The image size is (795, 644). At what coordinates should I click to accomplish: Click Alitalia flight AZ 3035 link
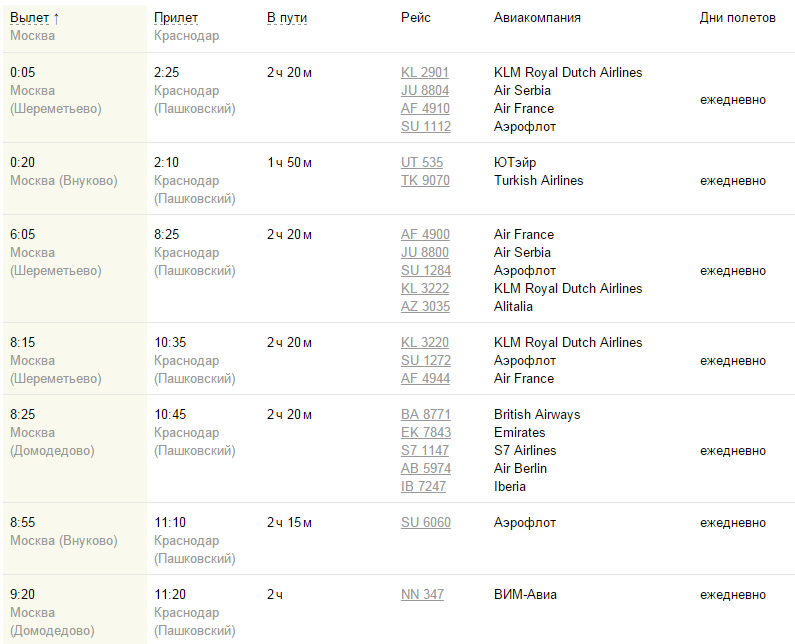[425, 307]
